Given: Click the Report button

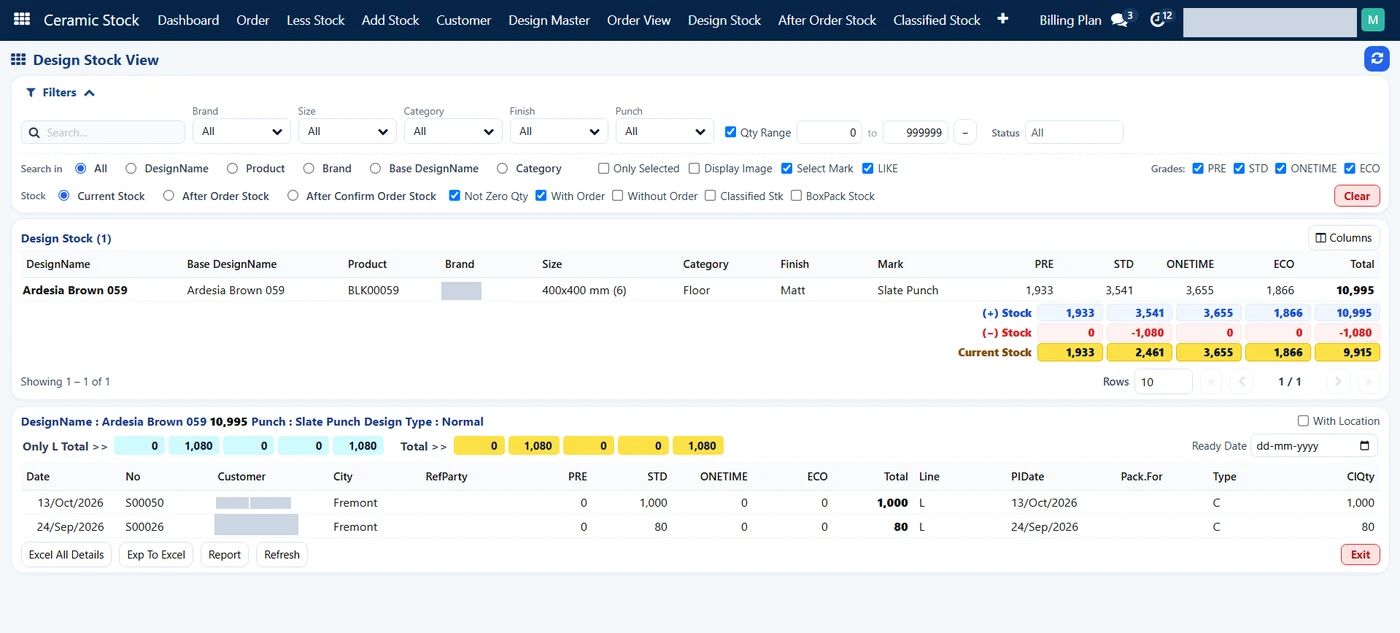Looking at the screenshot, I should (224, 555).
